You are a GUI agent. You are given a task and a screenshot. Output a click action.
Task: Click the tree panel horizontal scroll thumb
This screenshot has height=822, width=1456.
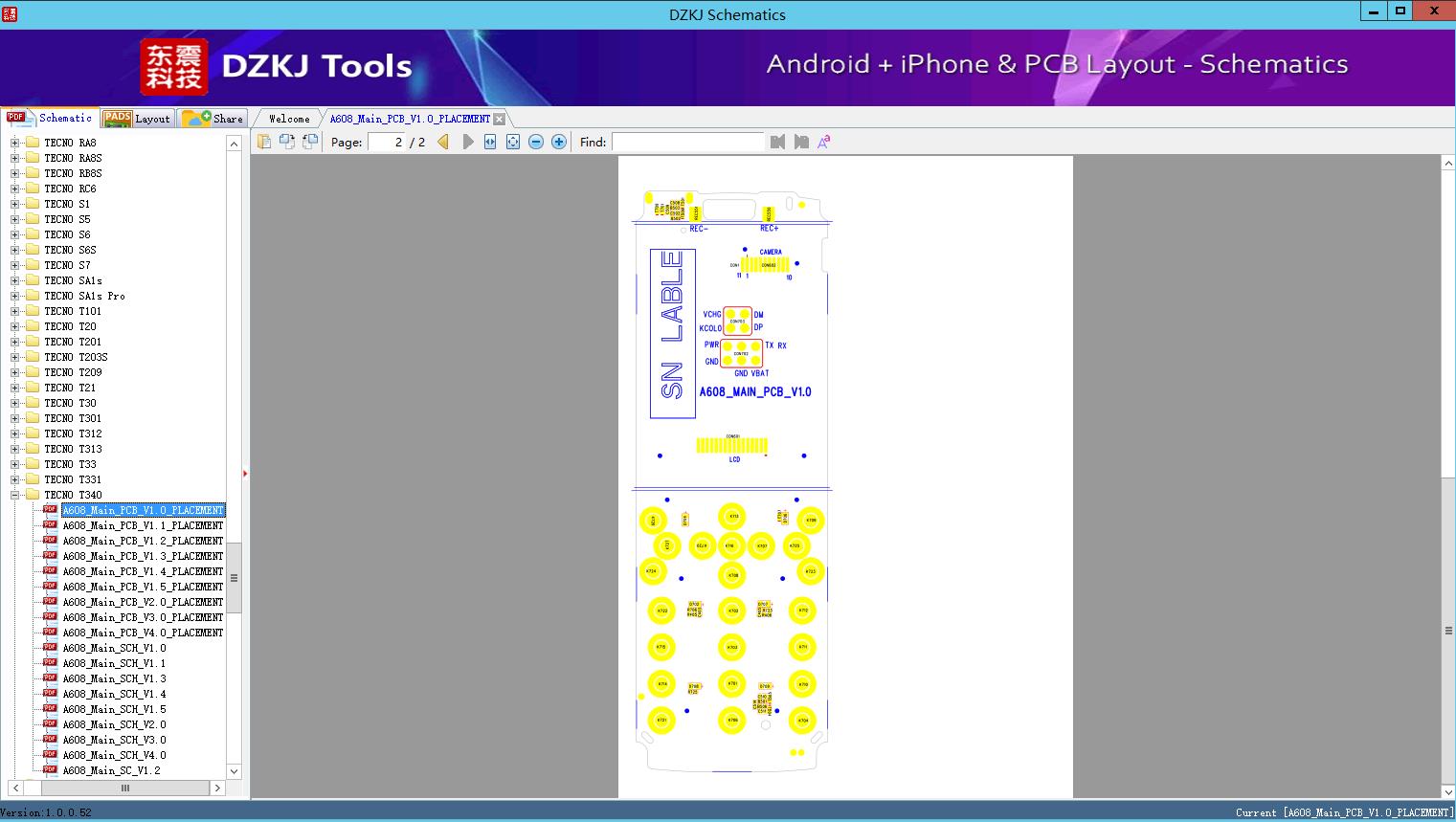(x=125, y=789)
